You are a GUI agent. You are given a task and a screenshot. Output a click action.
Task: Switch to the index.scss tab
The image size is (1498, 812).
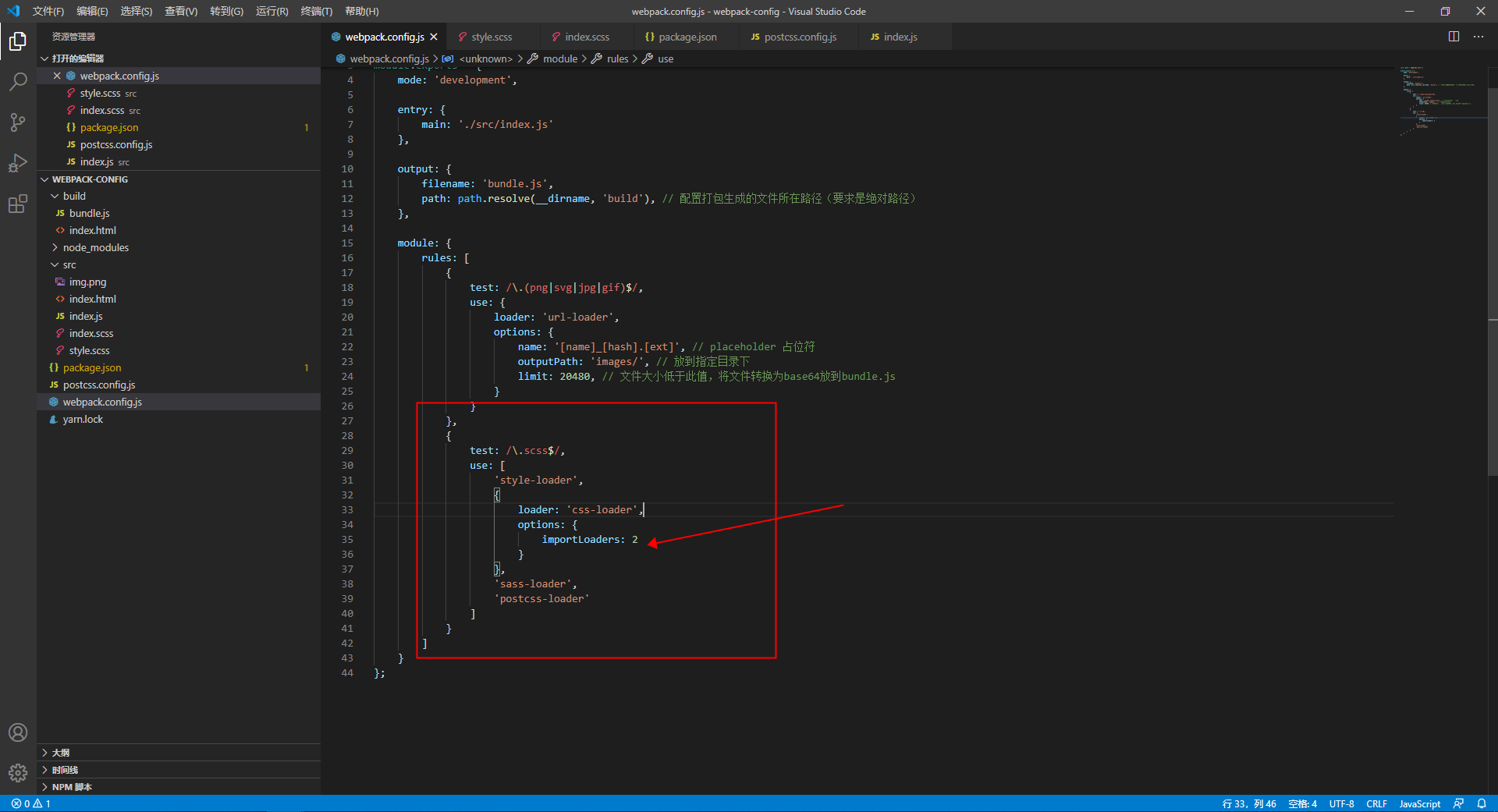point(587,37)
